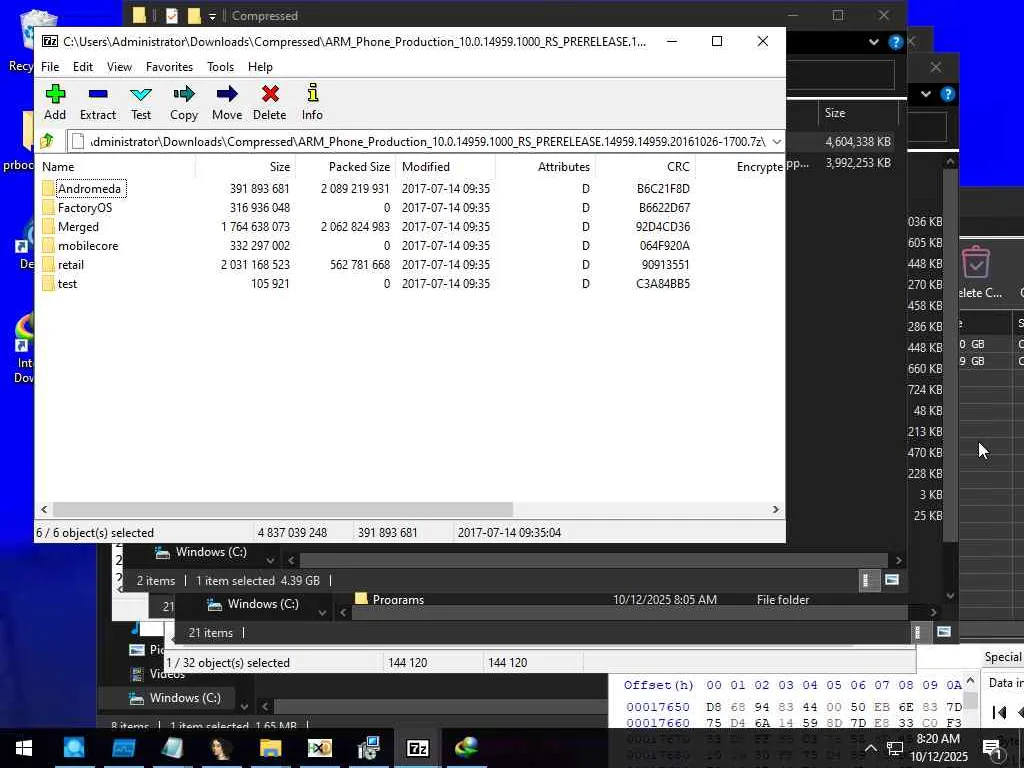
Task: Open archive Info from the toolbar
Action: pos(313,93)
